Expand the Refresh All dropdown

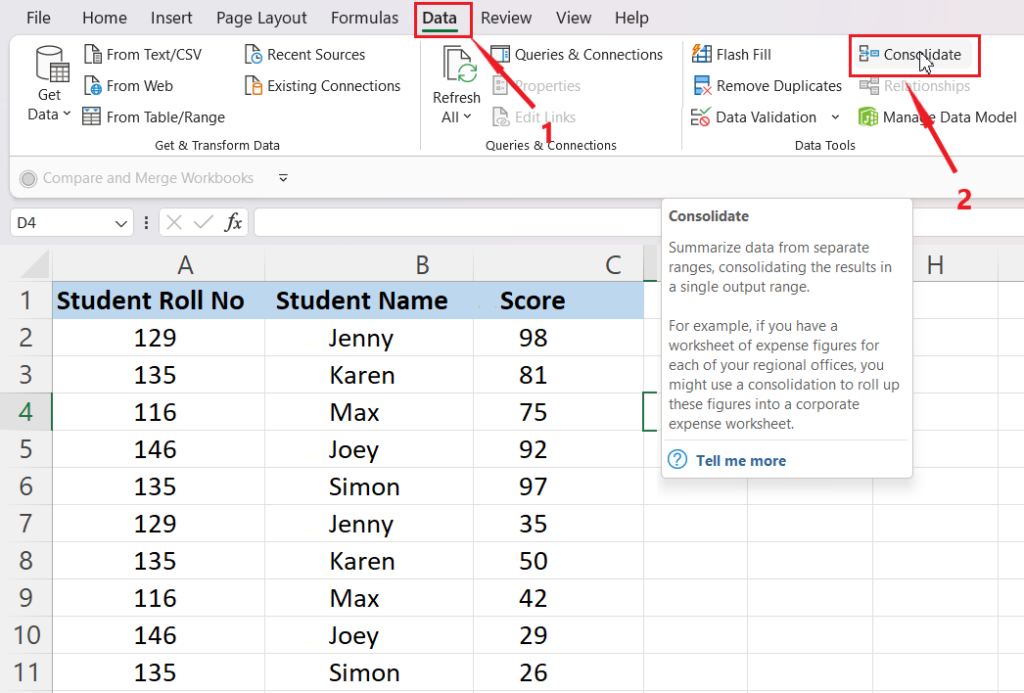point(466,118)
